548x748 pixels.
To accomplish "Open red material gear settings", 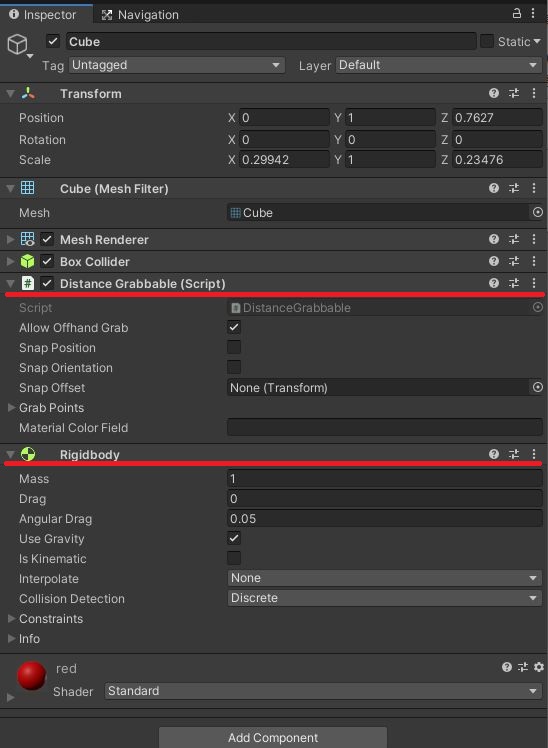I will click(538, 667).
